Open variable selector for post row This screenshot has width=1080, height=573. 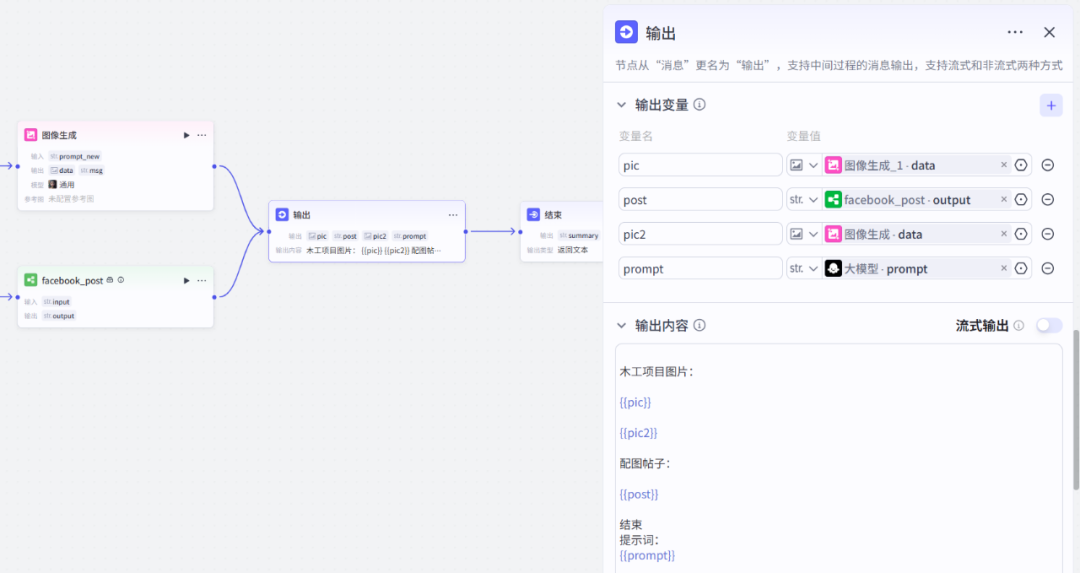(x=1021, y=200)
